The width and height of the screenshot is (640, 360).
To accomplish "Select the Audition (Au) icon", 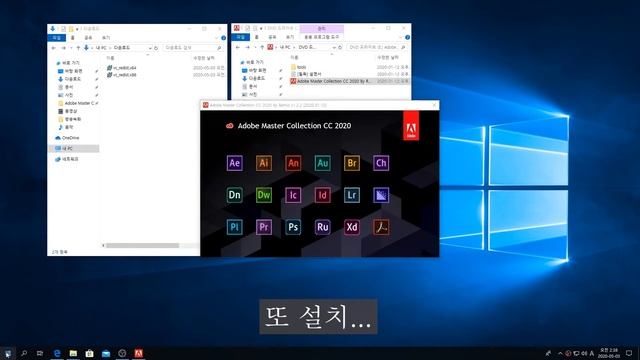I will coord(322,163).
